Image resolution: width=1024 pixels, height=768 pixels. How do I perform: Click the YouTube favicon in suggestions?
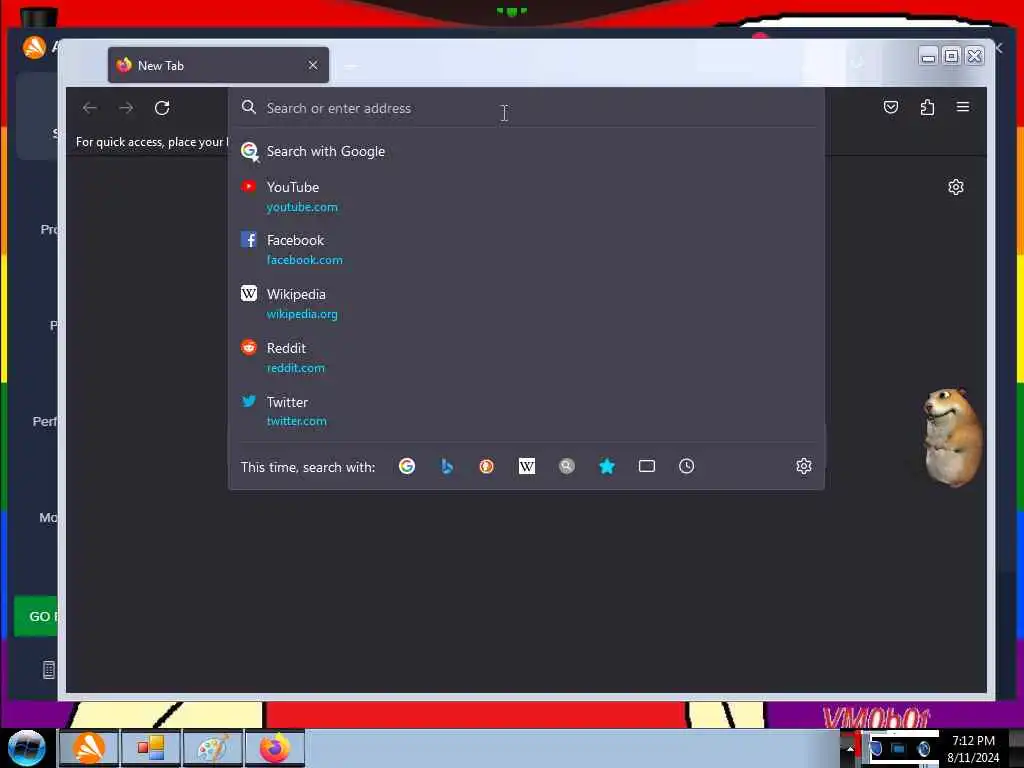coord(248,187)
